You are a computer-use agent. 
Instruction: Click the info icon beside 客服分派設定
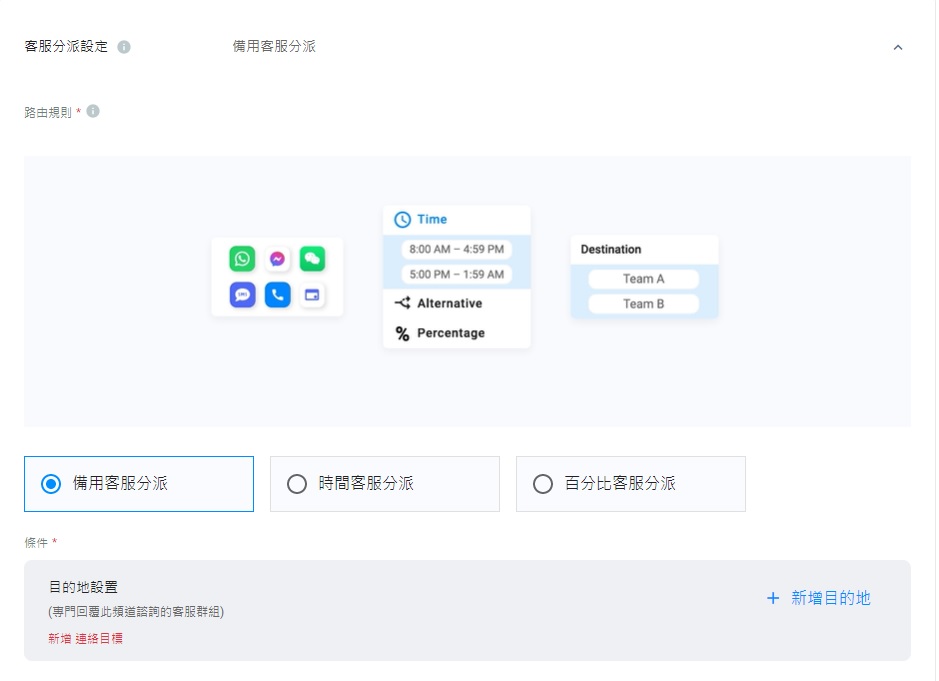point(124,47)
